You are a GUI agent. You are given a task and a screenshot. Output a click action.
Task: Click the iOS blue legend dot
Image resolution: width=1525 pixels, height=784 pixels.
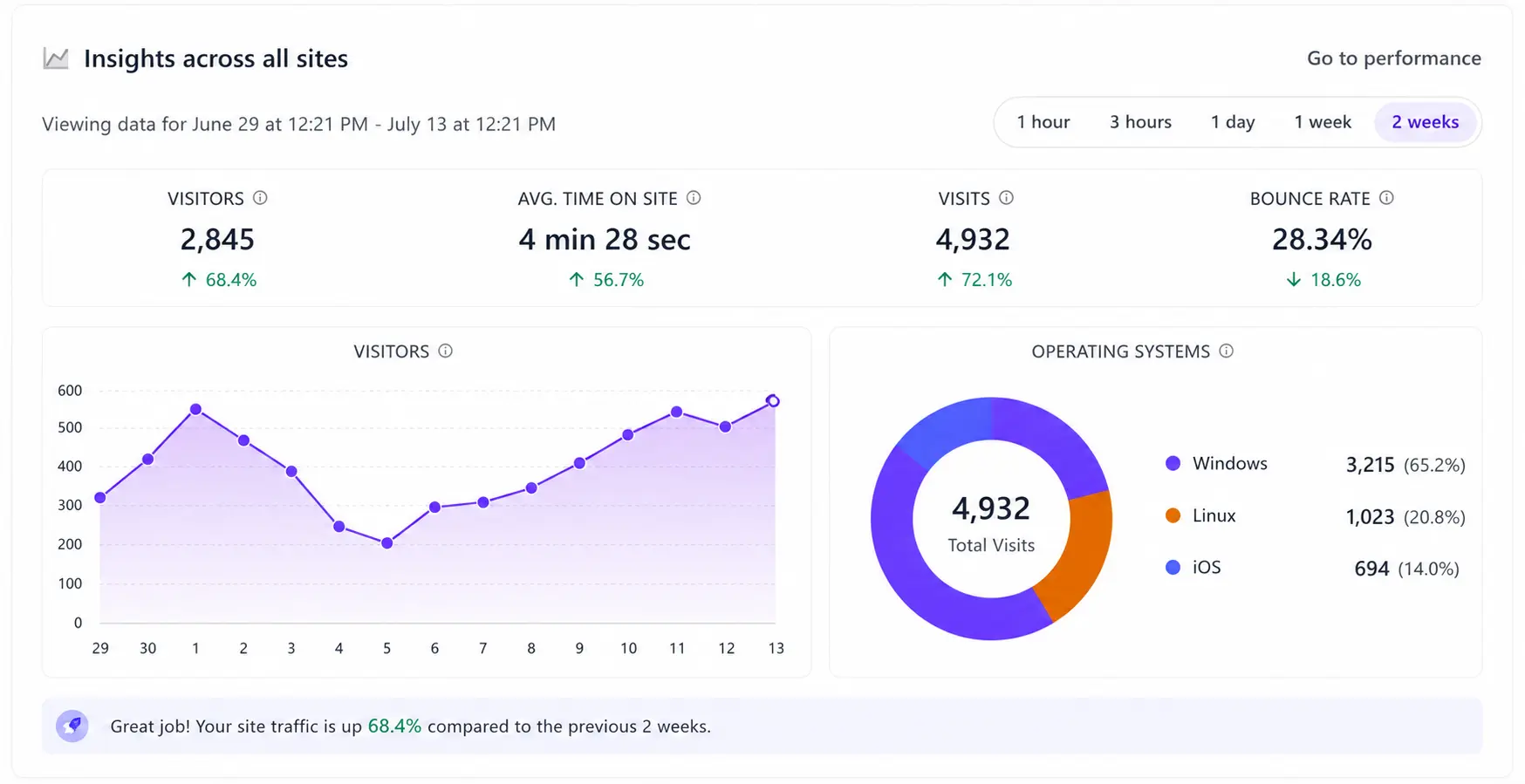(1173, 567)
